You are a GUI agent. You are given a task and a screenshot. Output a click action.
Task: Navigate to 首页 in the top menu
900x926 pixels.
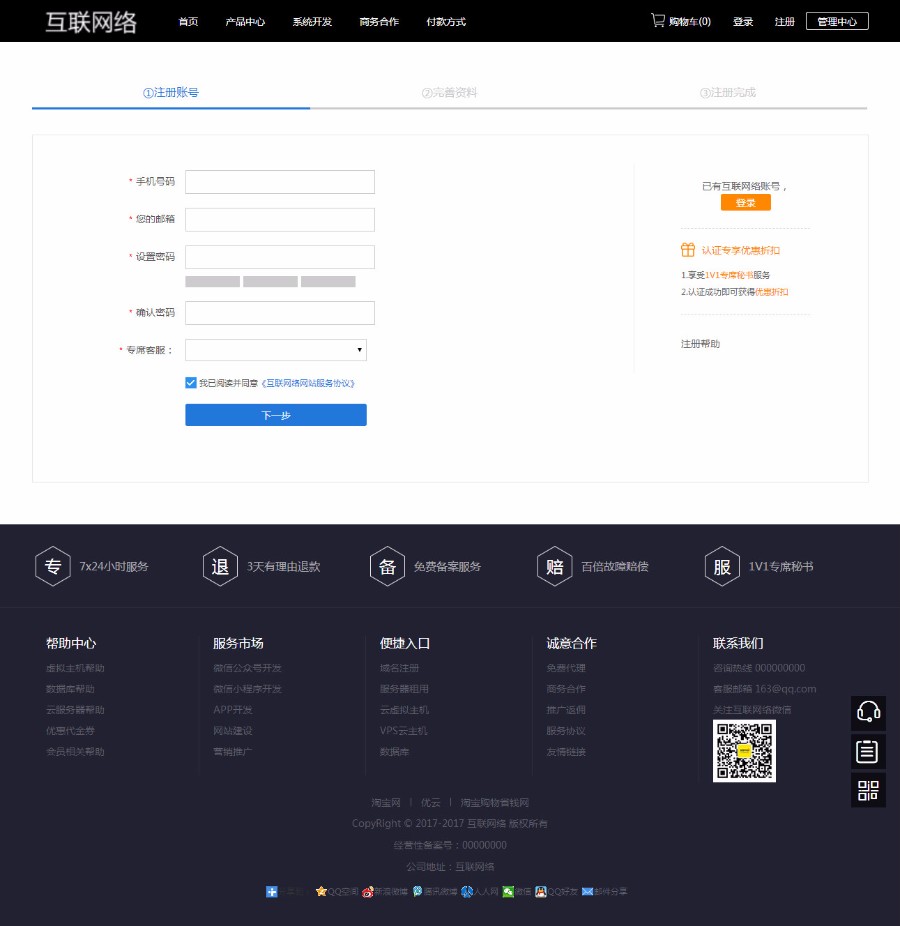coord(187,20)
